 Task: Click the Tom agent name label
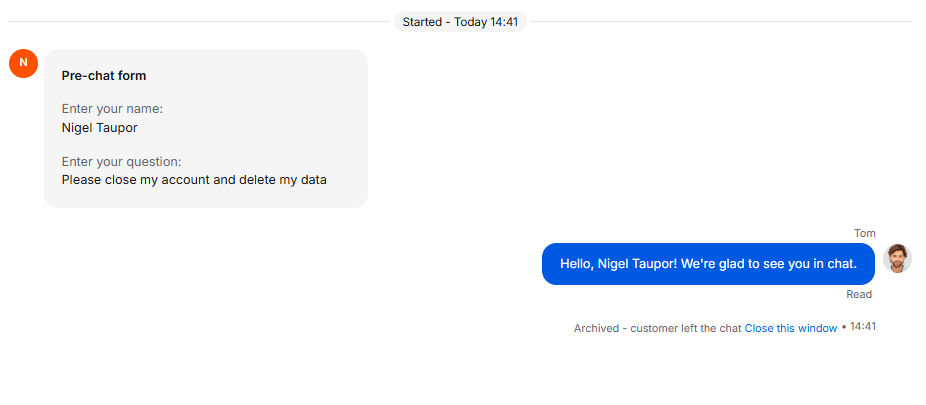point(865,233)
